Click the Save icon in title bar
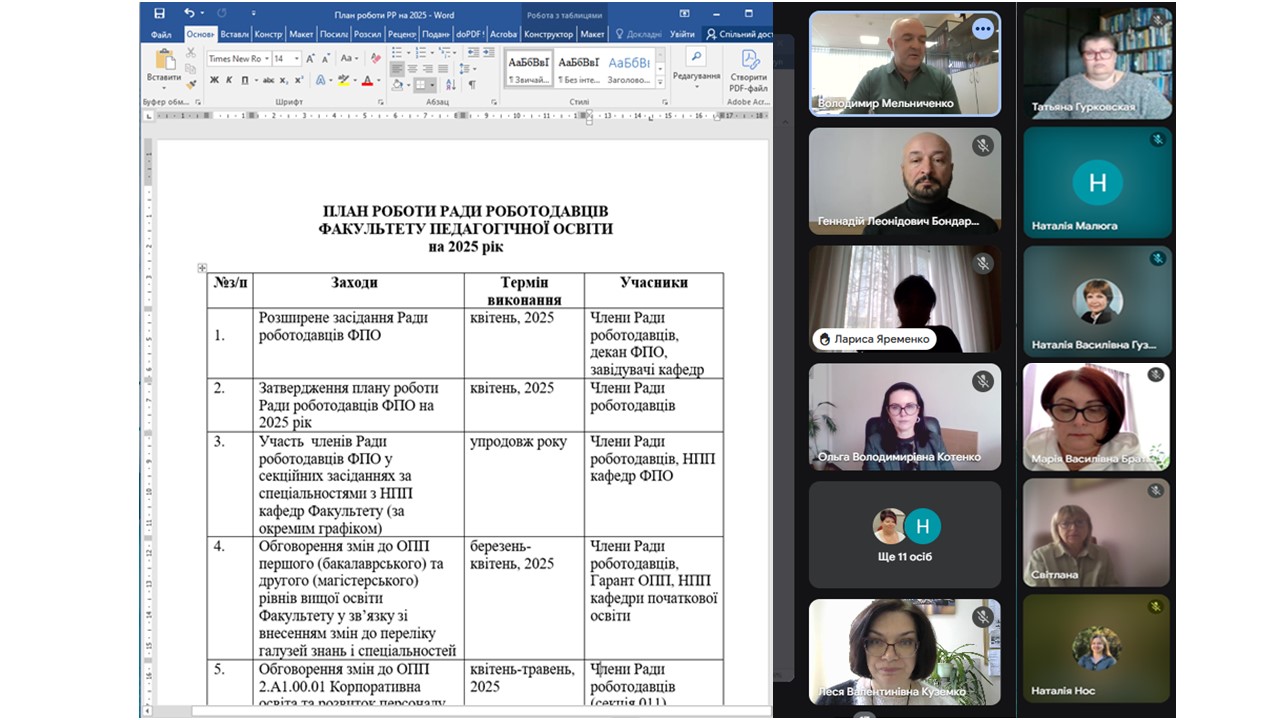Screen dimensions: 1280x720 [x=159, y=13]
